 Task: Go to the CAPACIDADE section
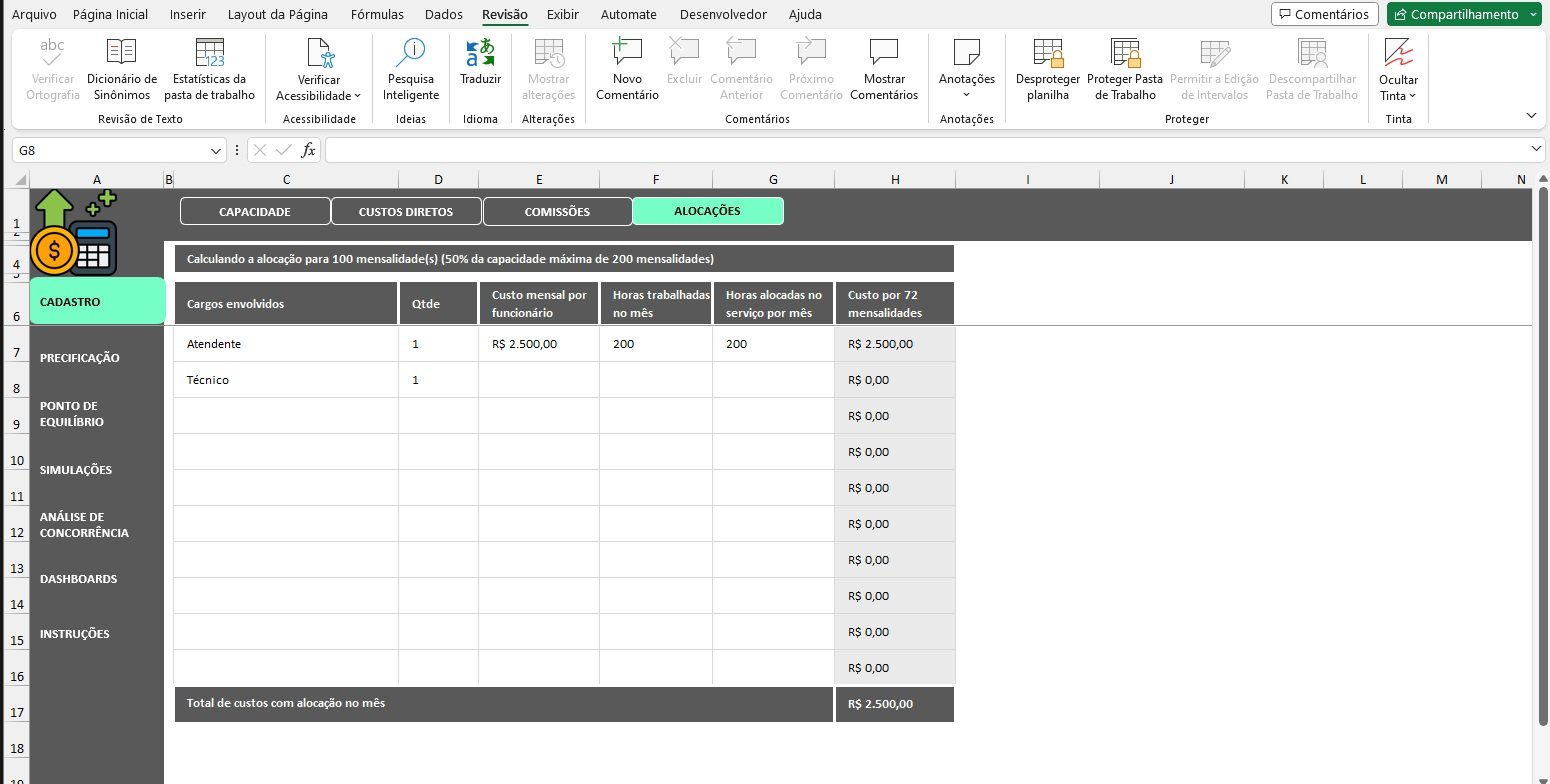point(254,212)
